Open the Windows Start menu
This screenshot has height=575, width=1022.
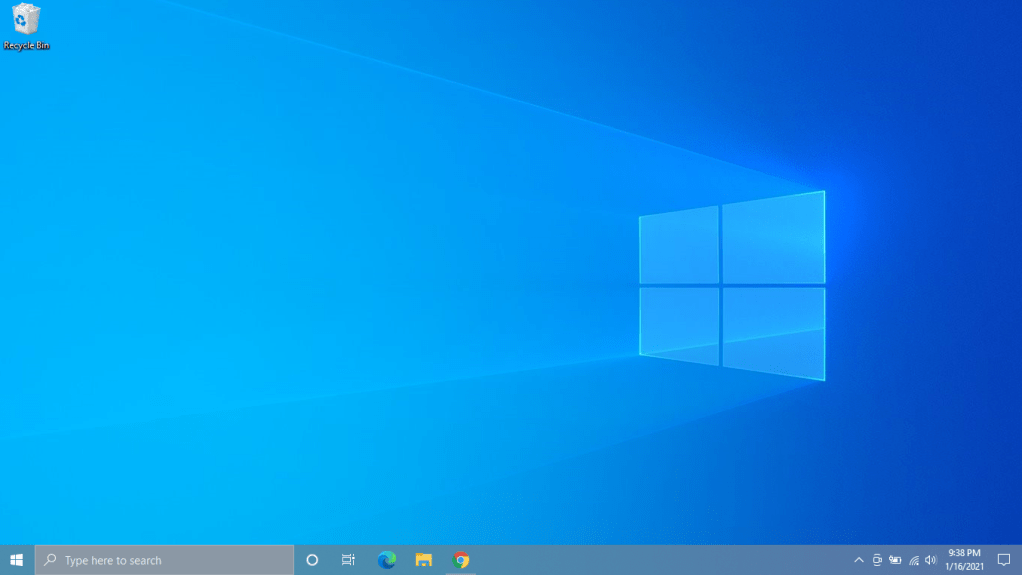[x=17, y=560]
